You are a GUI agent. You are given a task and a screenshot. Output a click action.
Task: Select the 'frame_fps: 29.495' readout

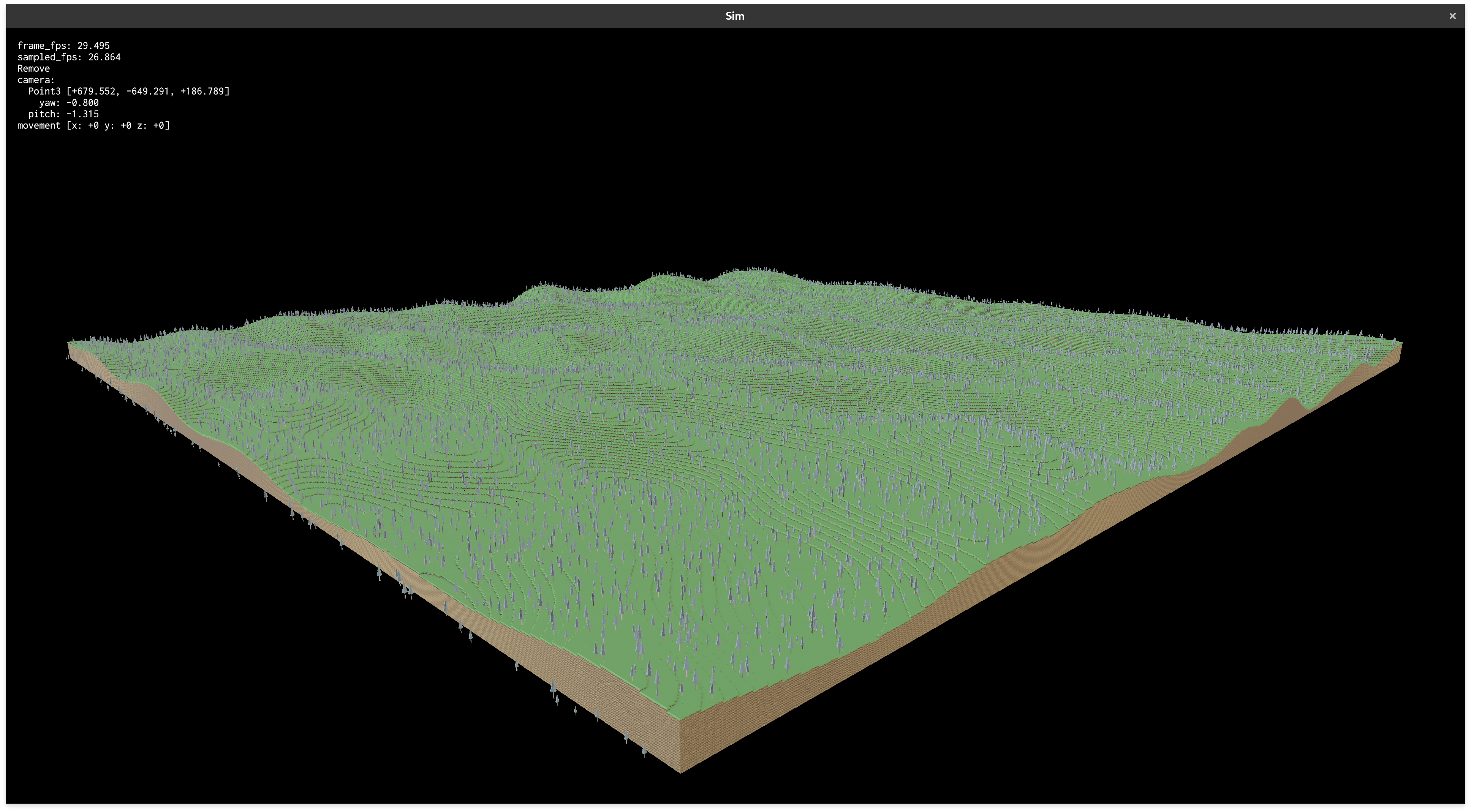[x=63, y=46]
